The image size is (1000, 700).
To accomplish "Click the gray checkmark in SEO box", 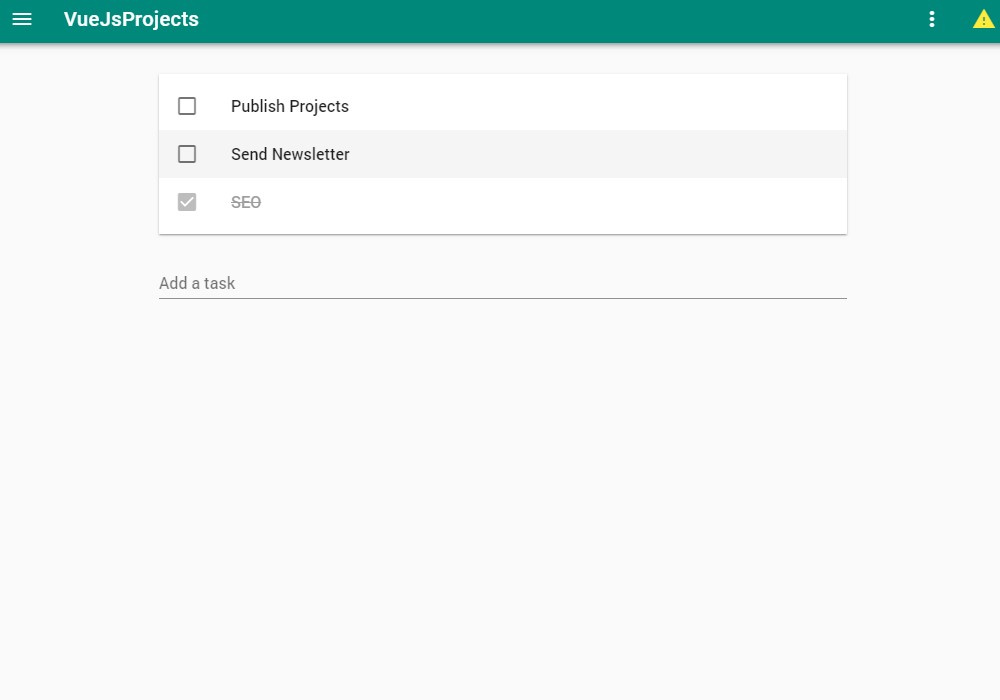I will point(187,202).
